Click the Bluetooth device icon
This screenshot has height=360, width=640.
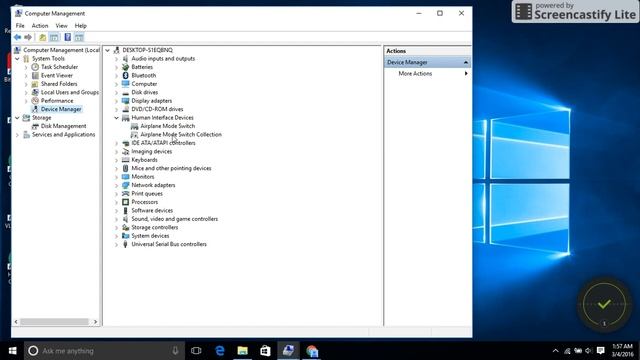click(x=125, y=76)
